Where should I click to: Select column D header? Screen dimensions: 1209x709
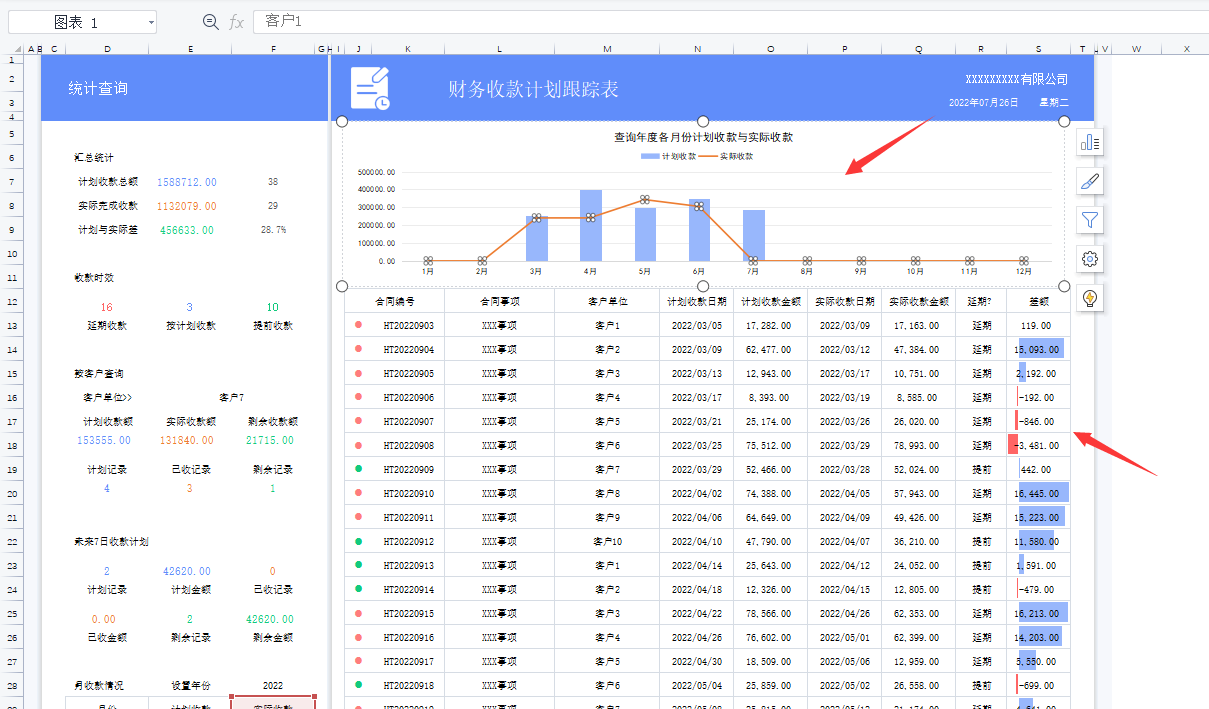click(107, 49)
